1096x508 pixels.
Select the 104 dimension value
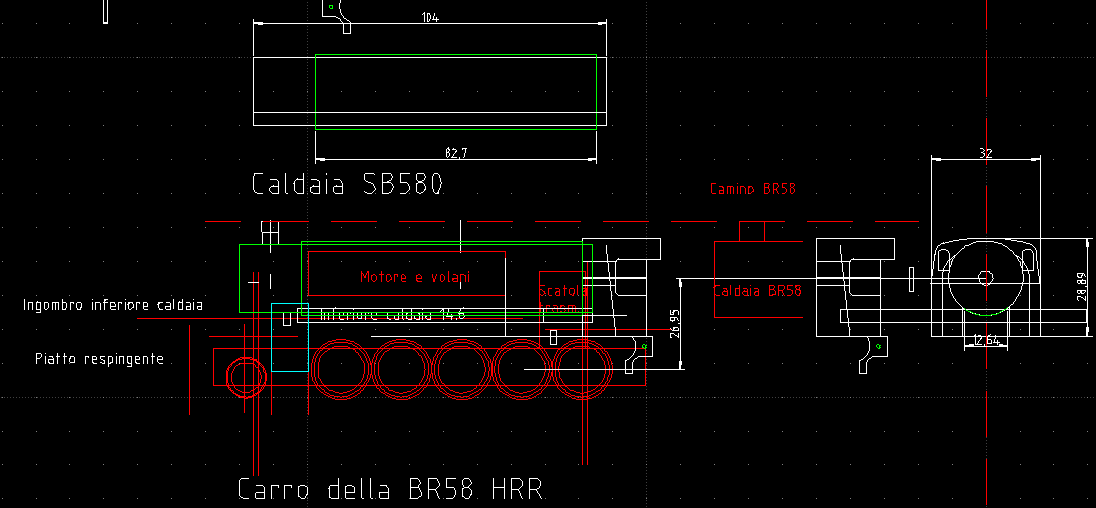pyautogui.click(x=430, y=18)
